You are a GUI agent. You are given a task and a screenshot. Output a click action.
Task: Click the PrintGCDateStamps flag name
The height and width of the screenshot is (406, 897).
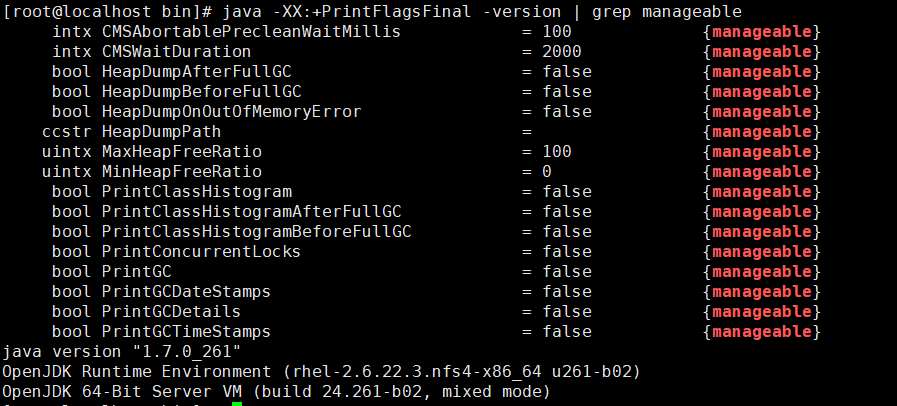pyautogui.click(x=186, y=292)
